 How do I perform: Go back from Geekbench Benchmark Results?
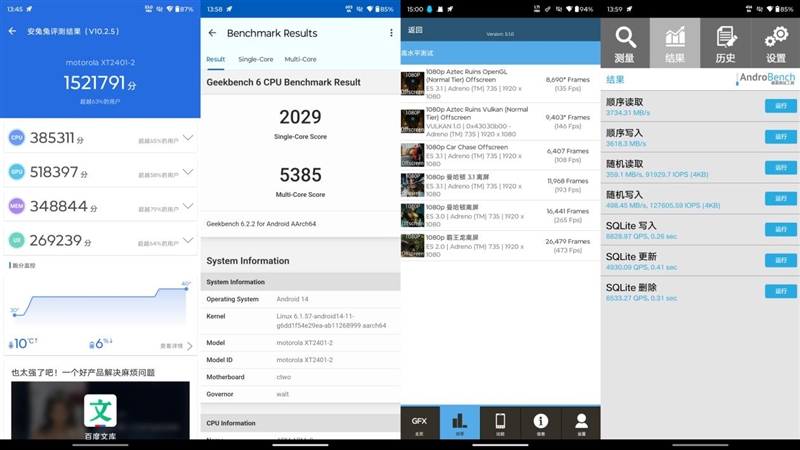pyautogui.click(x=212, y=33)
